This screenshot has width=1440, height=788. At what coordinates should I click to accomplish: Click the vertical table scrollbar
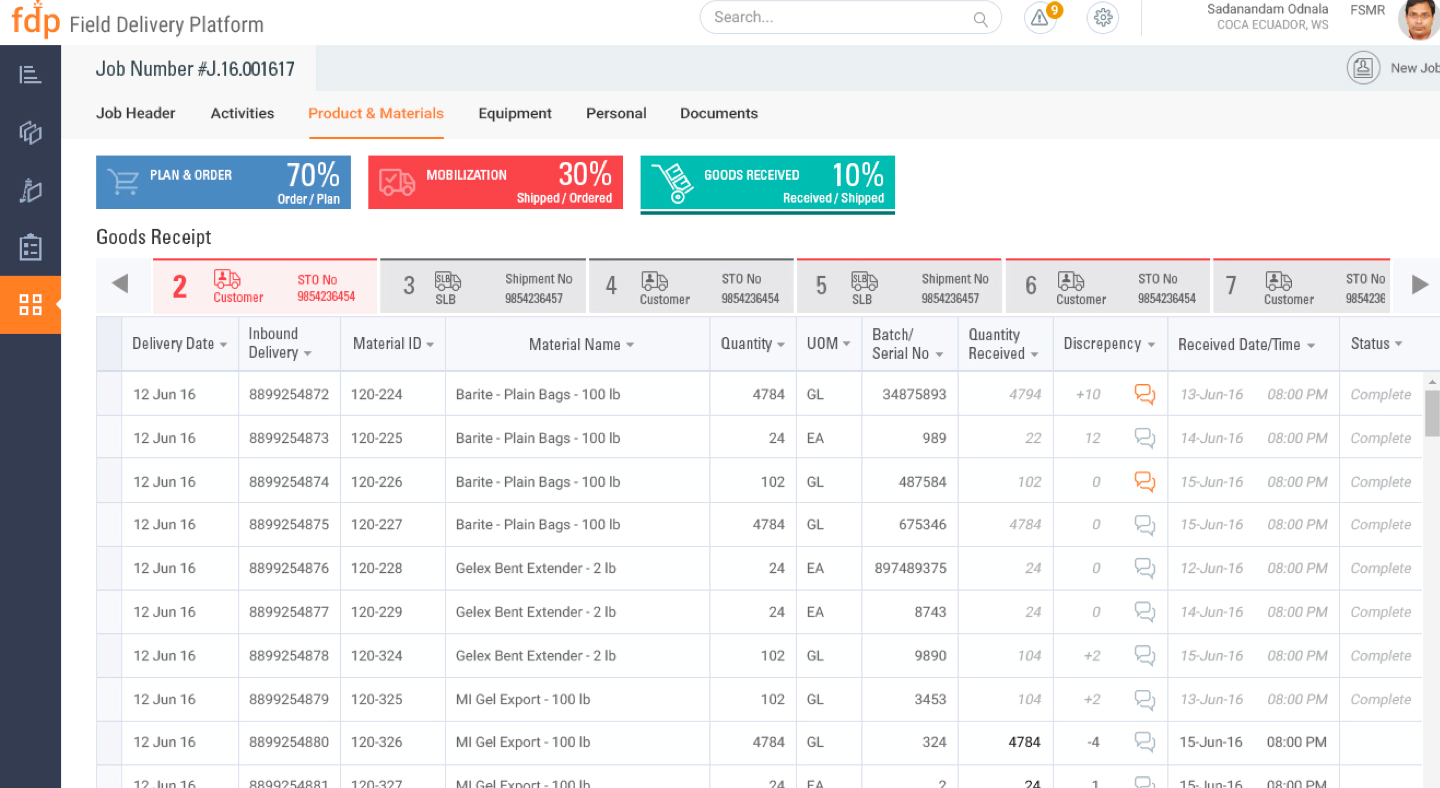click(x=1431, y=414)
